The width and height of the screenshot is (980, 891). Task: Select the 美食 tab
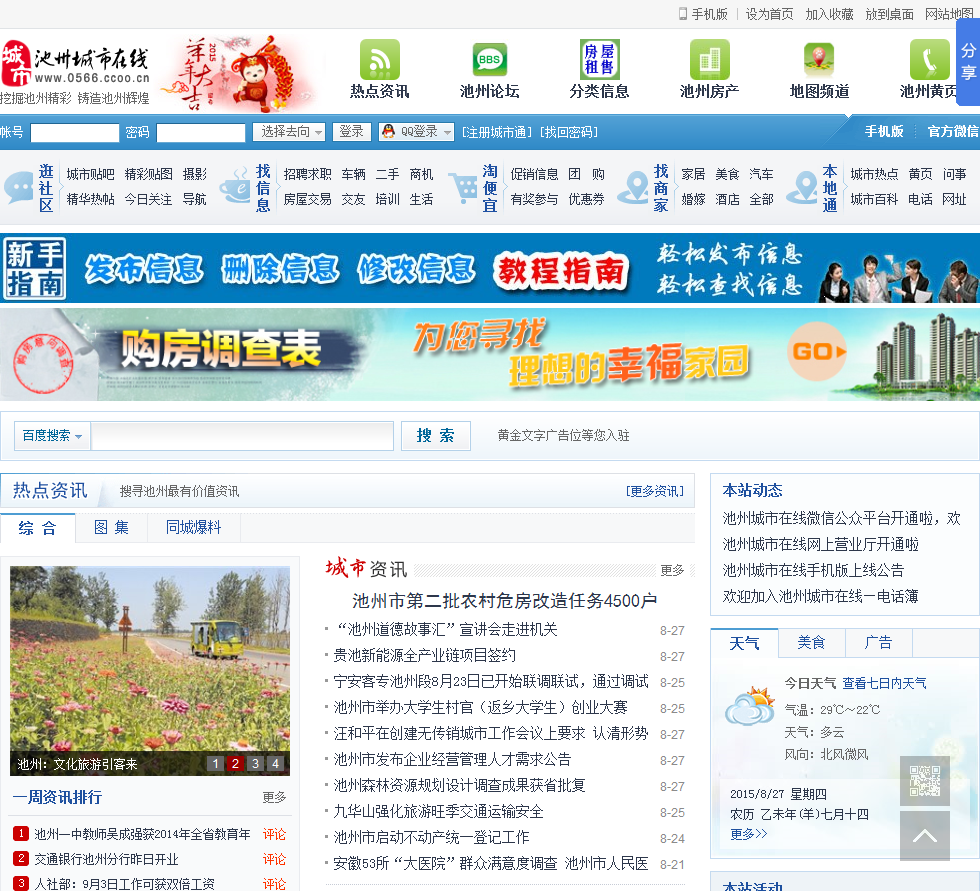[811, 643]
